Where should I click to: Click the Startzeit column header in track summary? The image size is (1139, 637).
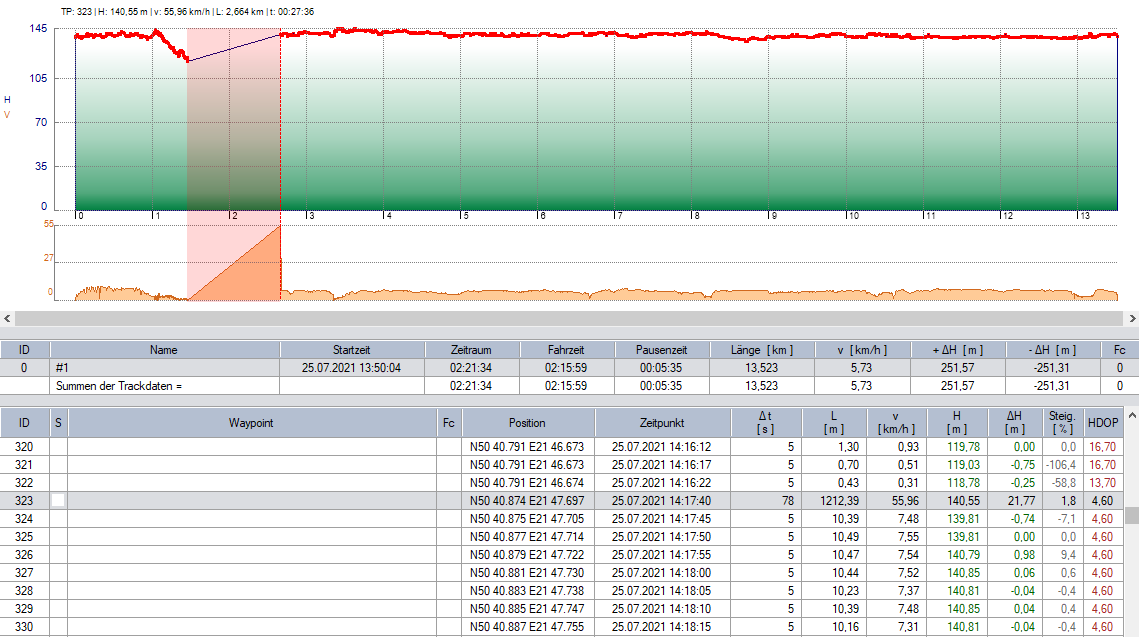352,350
